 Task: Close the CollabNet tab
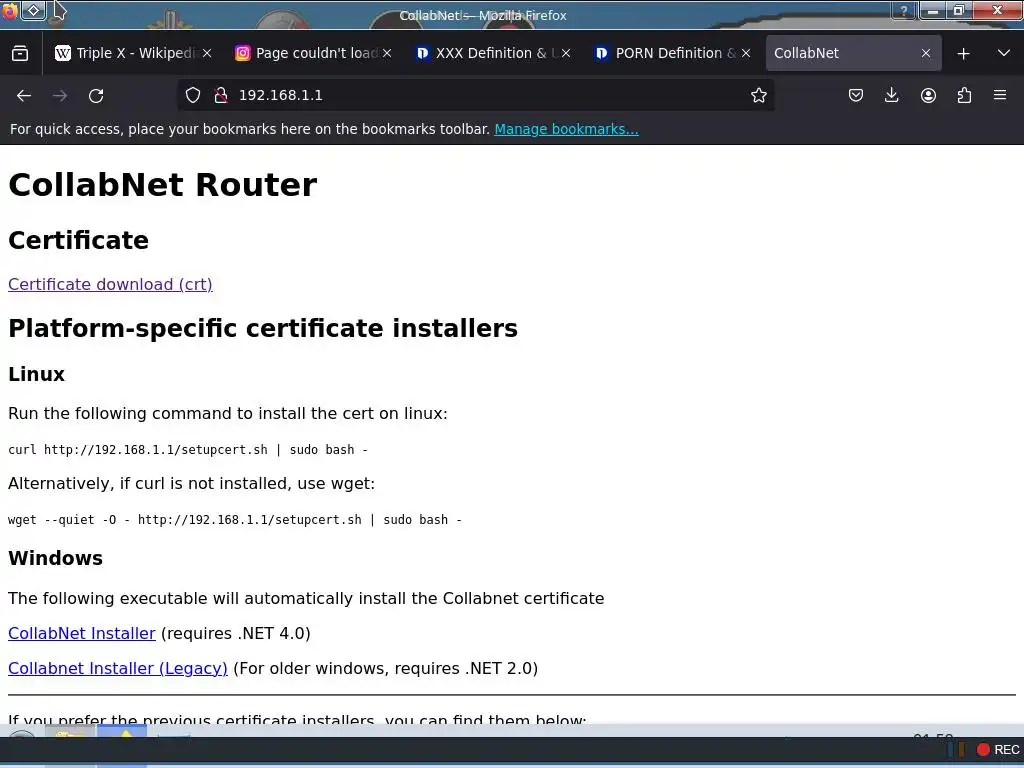click(926, 54)
